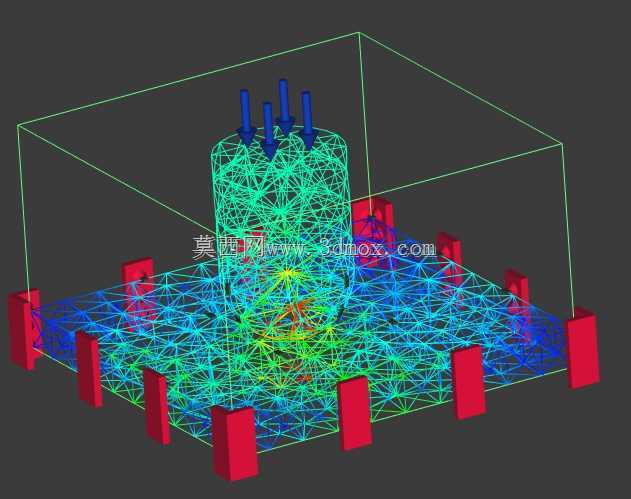The image size is (631, 499).
Task: Pick the red-orange stress hotspot inside cylinder base
Action: point(299,313)
